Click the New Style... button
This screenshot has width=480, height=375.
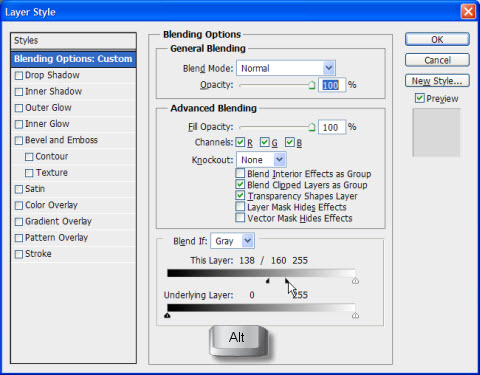(437, 81)
